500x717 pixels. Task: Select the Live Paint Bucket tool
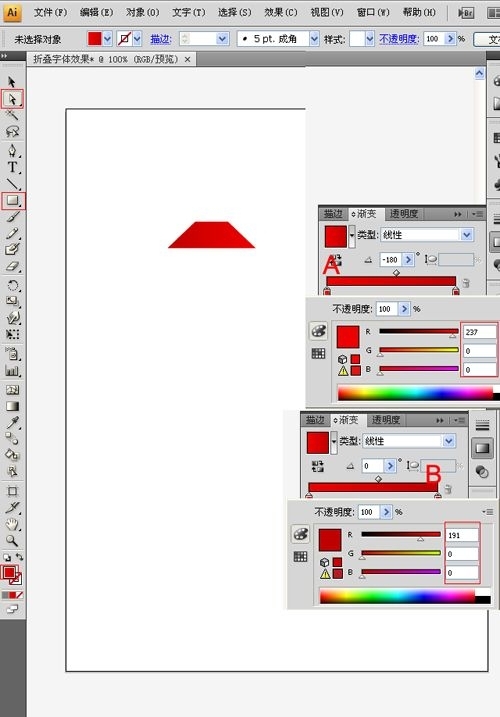point(12,455)
